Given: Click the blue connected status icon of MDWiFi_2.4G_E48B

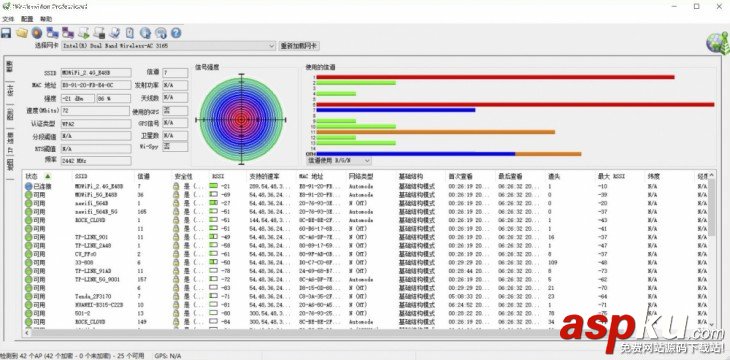Looking at the screenshot, I should (x=28, y=186).
